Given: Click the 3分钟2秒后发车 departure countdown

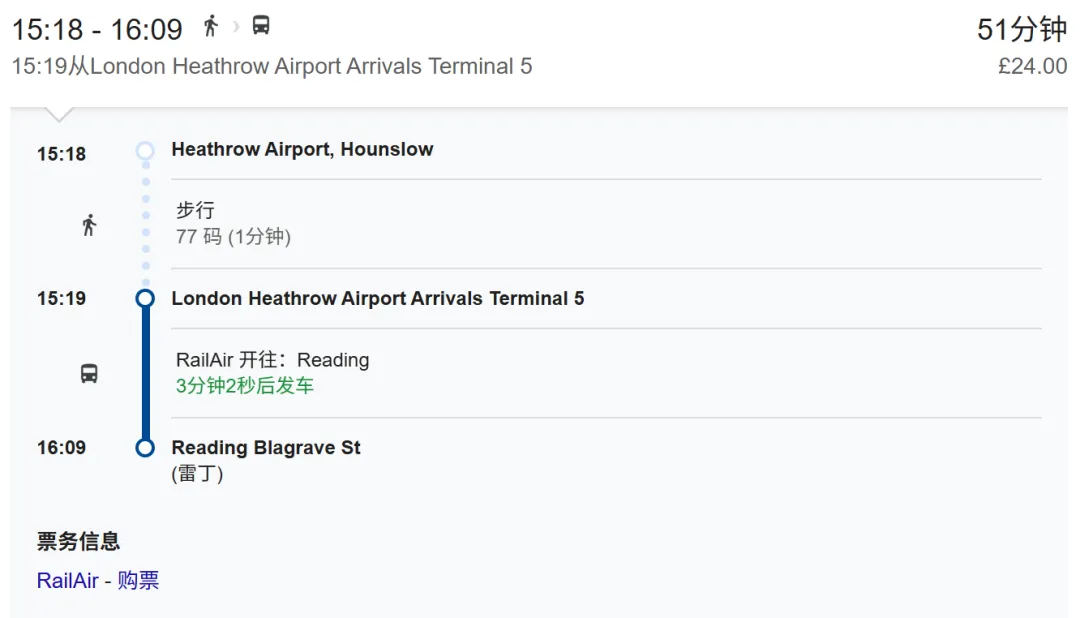Looking at the screenshot, I should 245,386.
